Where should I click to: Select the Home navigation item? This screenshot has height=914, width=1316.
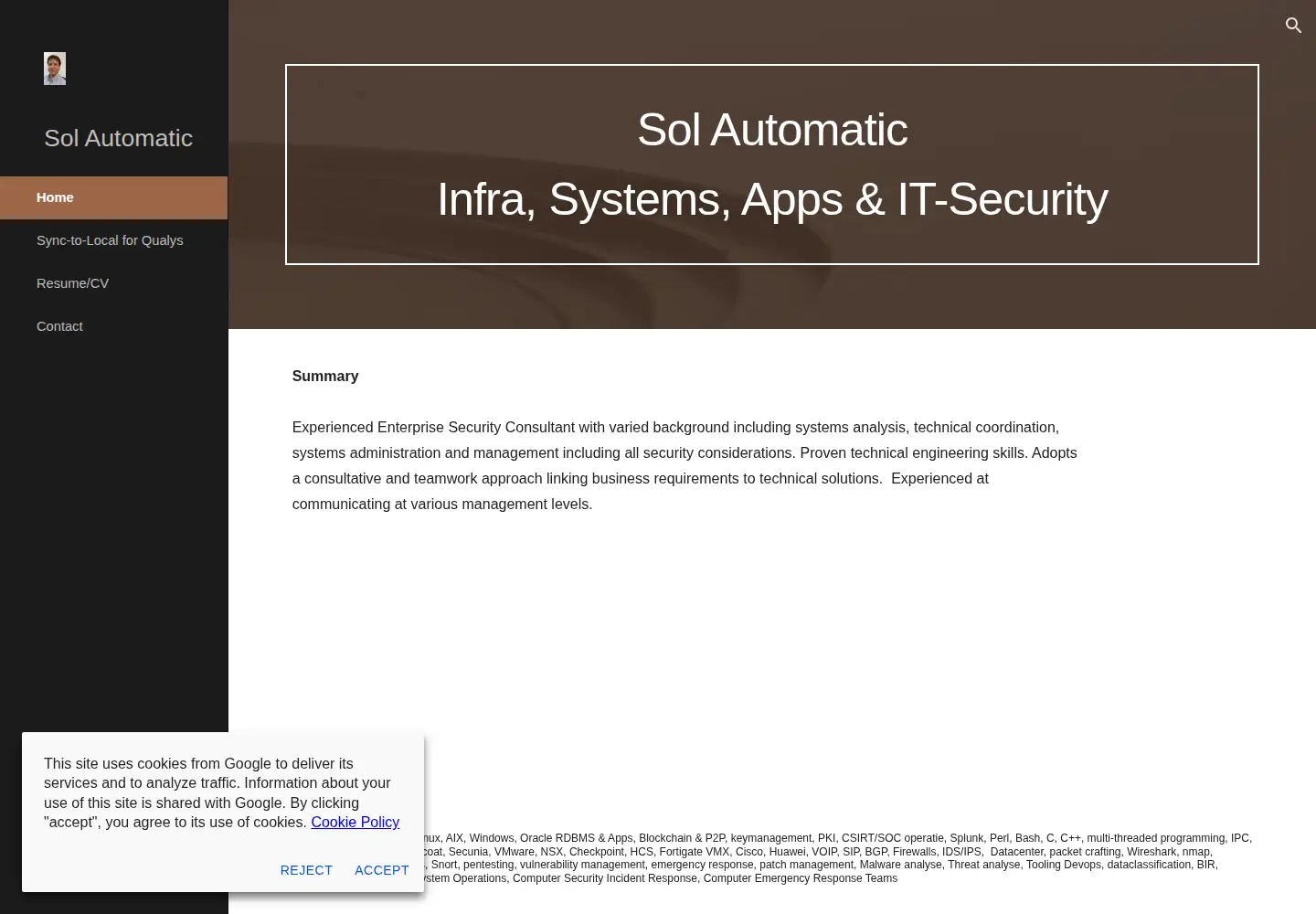[113, 197]
